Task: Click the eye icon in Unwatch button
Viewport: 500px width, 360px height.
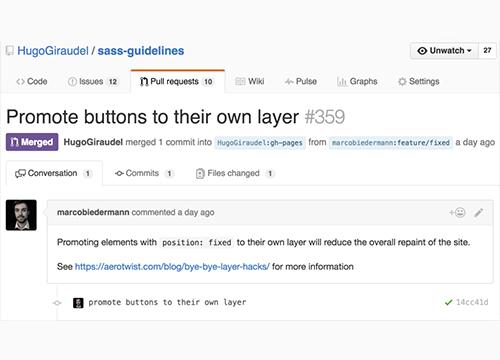Action: click(422, 51)
